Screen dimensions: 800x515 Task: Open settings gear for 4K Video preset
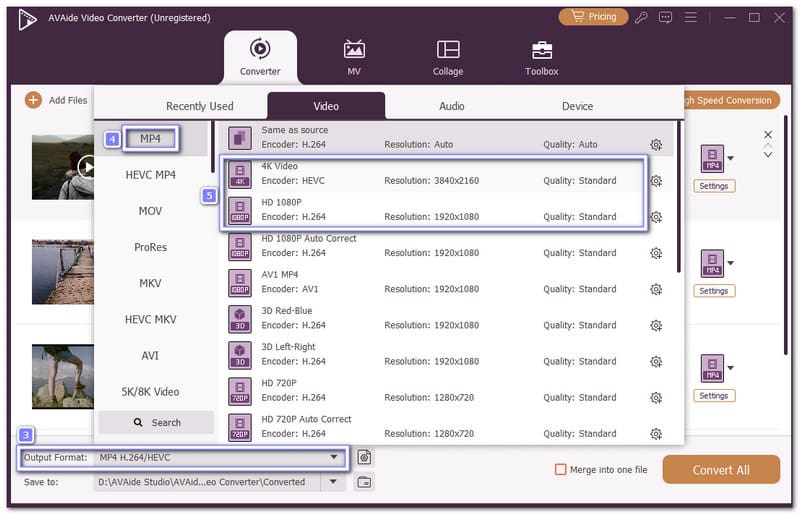(656, 181)
